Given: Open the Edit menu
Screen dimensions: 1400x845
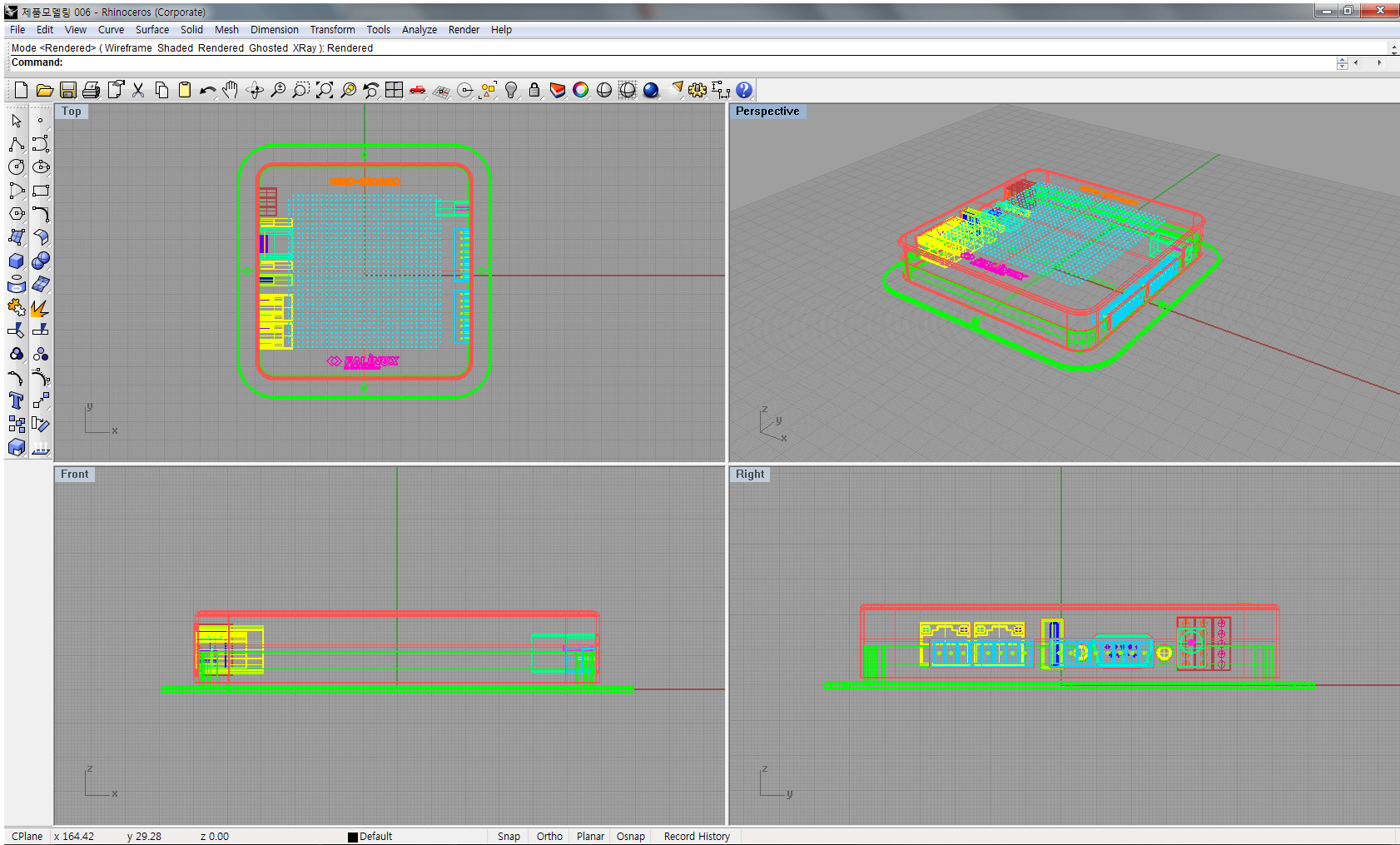Looking at the screenshot, I should tap(45, 29).
